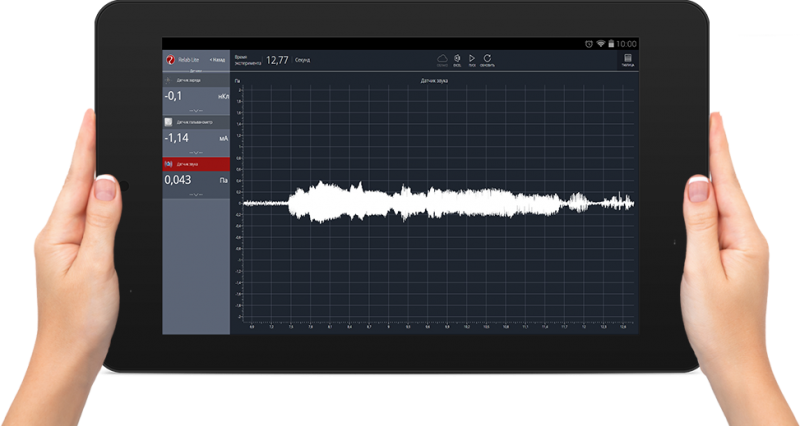Click the experiment time value 12,77
The height and width of the screenshot is (426, 800).
(x=277, y=60)
